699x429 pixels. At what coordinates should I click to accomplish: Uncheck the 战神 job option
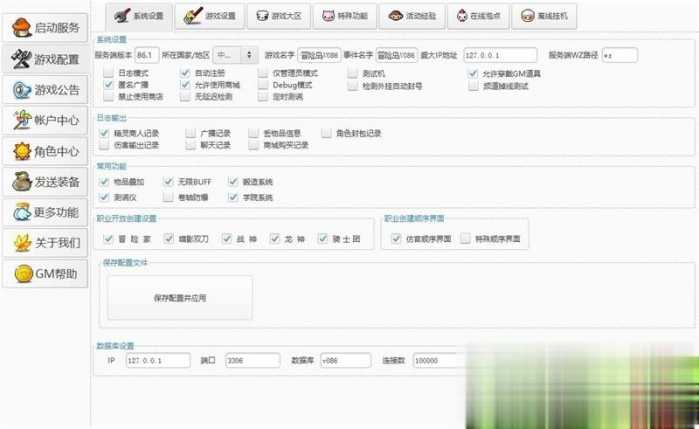pos(227,239)
